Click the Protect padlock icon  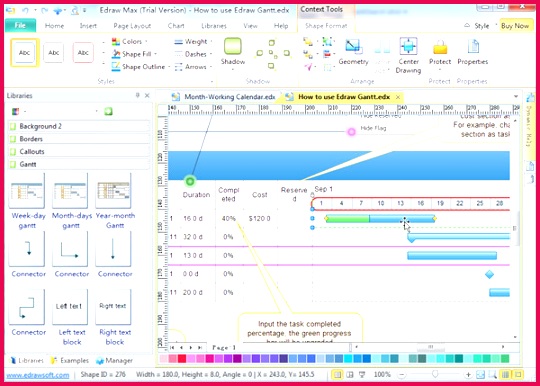(x=440, y=47)
